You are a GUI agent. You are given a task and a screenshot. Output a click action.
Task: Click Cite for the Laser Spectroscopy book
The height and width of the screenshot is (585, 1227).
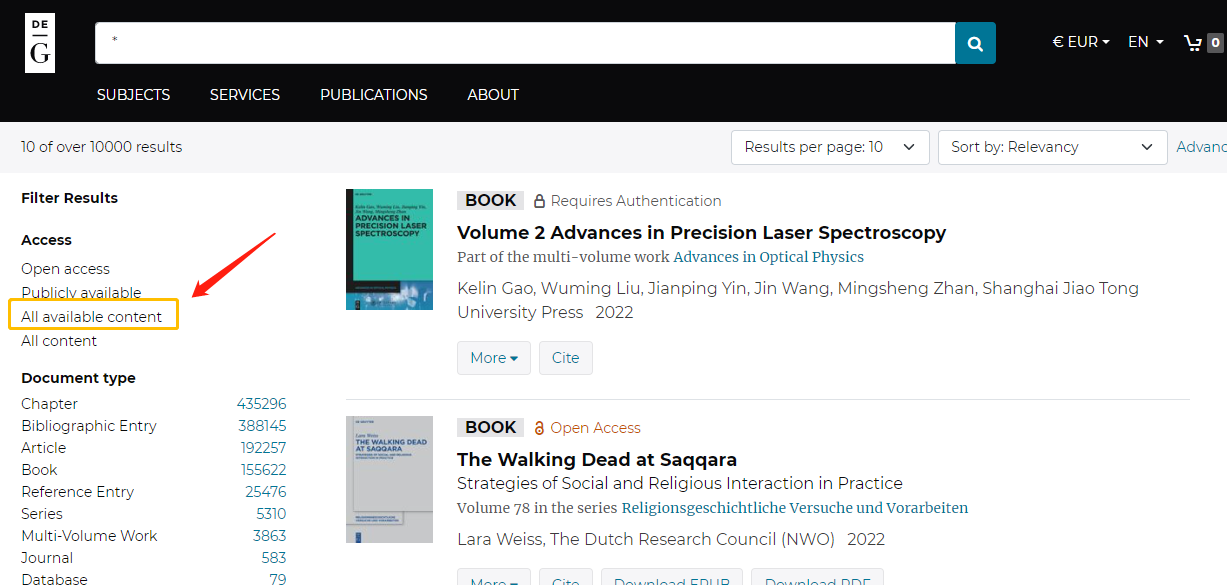[x=565, y=358]
